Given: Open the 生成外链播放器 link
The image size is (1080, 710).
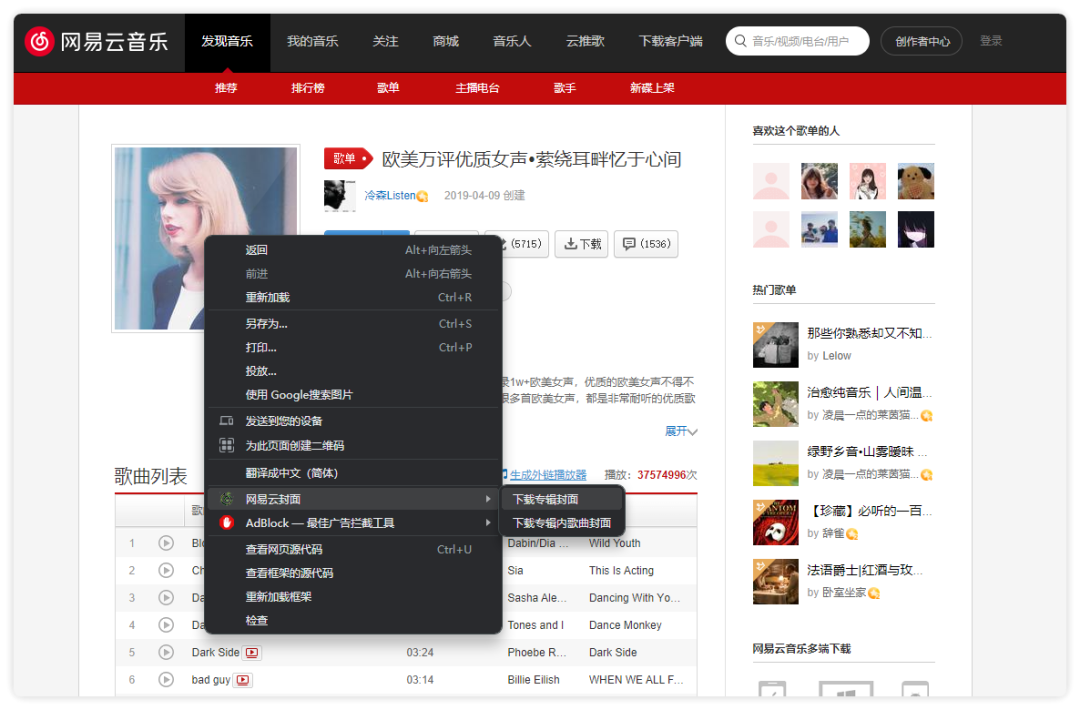Looking at the screenshot, I should tap(548, 474).
